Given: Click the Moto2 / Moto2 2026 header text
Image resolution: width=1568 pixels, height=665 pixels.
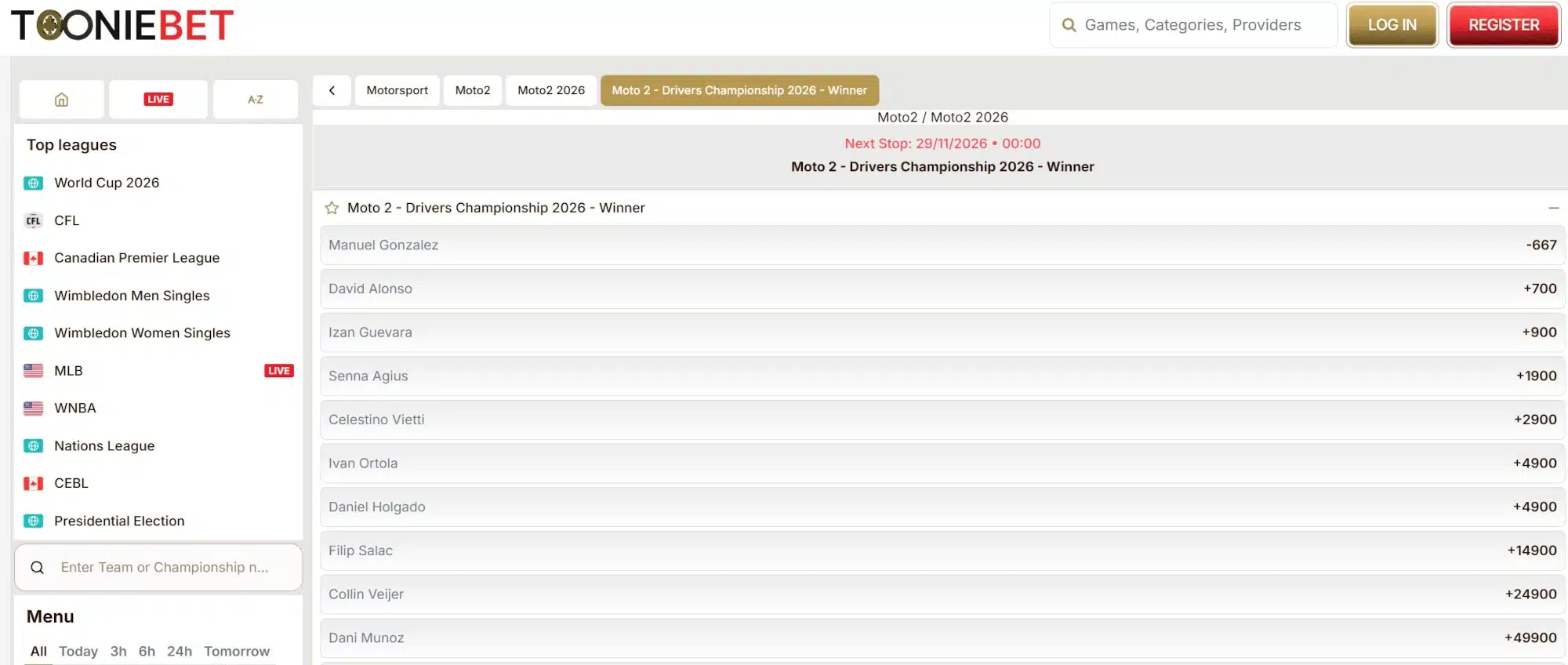Looking at the screenshot, I should pos(942,118).
